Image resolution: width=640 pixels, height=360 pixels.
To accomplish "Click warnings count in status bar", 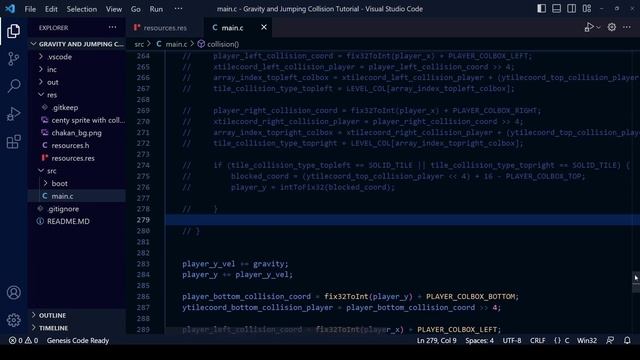I will [x=31, y=340].
